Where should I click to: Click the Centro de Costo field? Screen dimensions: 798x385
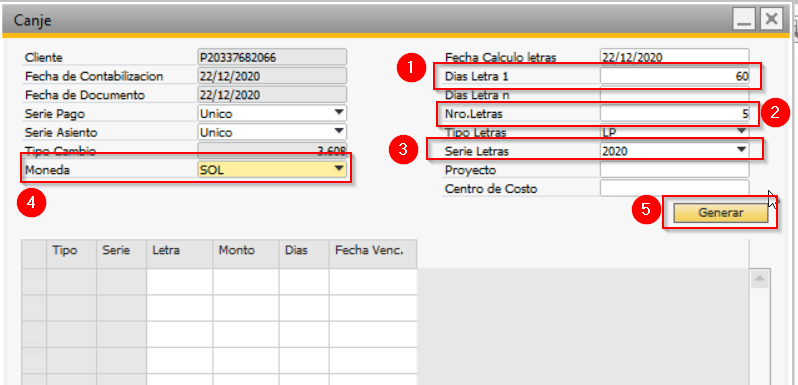coord(674,188)
